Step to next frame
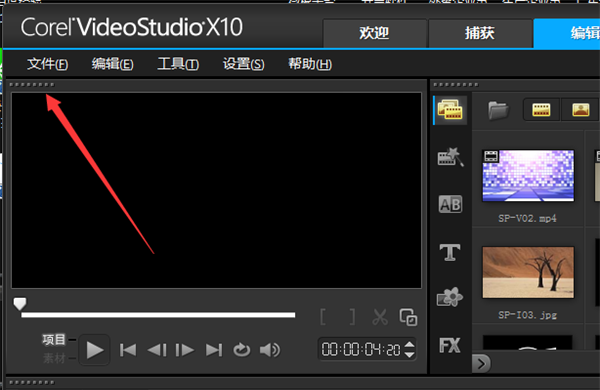Screen dimensions: 600x390 (x=184, y=350)
